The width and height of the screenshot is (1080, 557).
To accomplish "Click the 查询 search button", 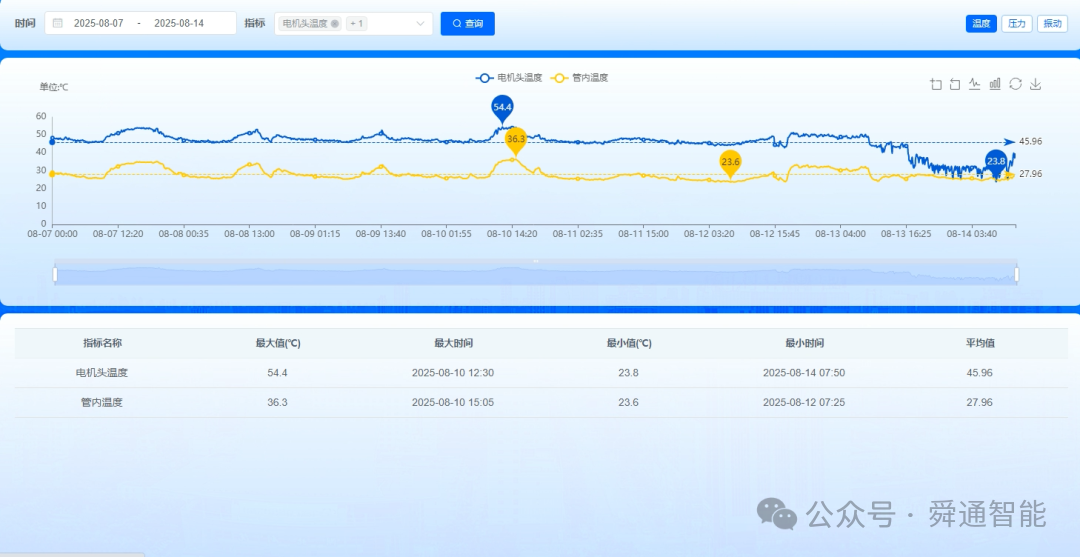I will [x=468, y=23].
